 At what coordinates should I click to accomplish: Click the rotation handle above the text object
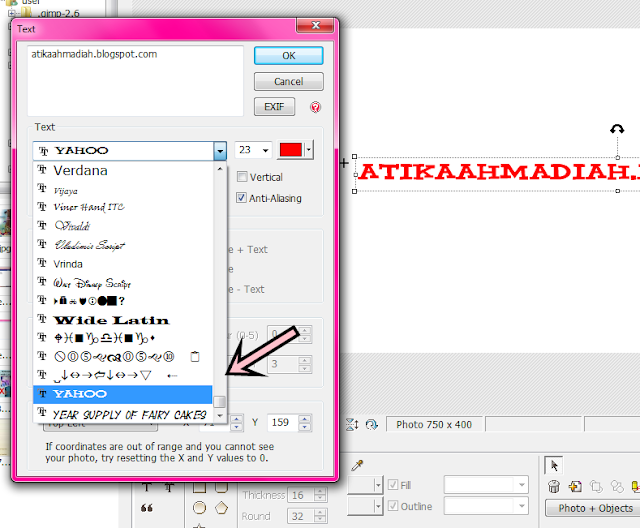click(617, 129)
